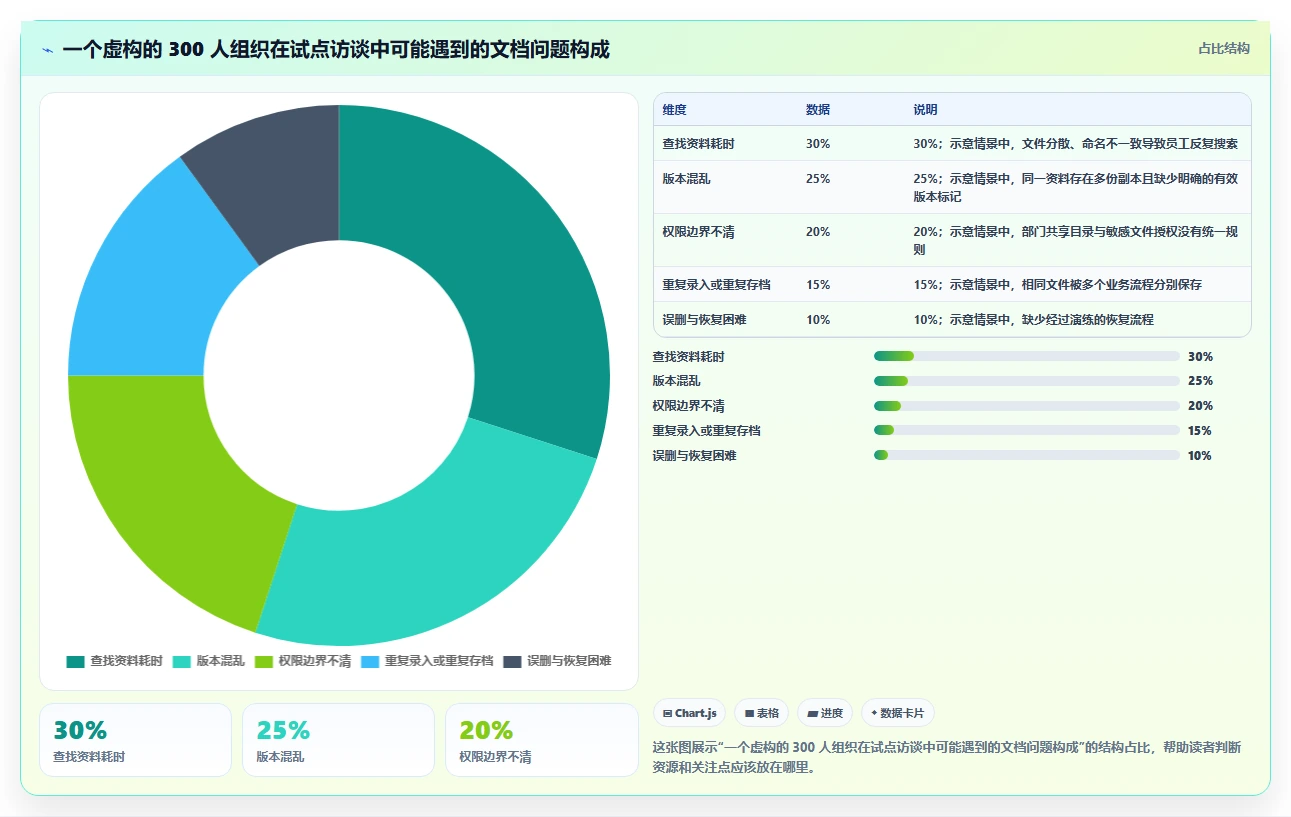Click the 占比结构 label in header
Screen dimensions: 1291x817
[x=1224, y=48]
